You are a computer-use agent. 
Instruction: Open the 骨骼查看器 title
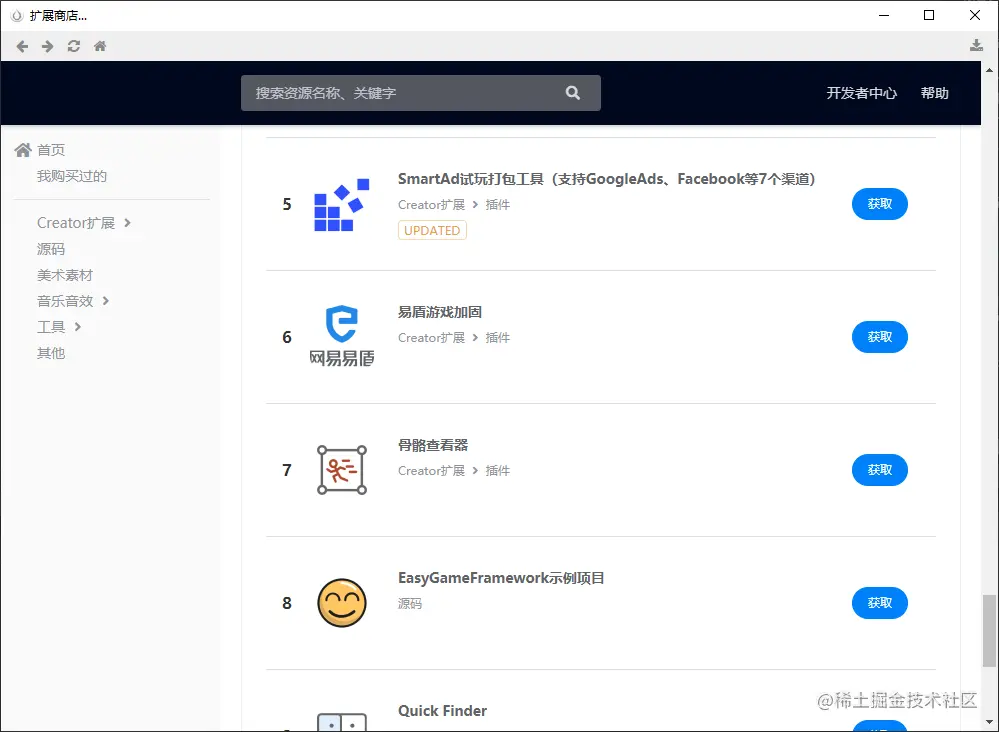pos(433,445)
